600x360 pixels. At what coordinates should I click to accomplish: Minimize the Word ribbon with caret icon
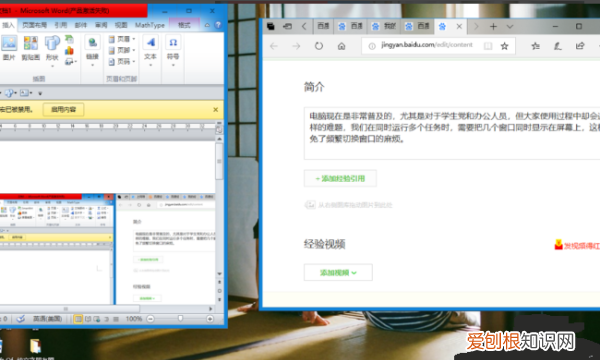207,25
